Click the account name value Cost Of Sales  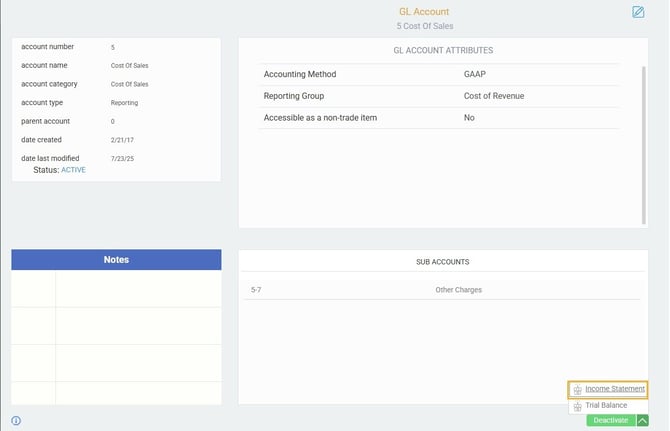(x=129, y=66)
